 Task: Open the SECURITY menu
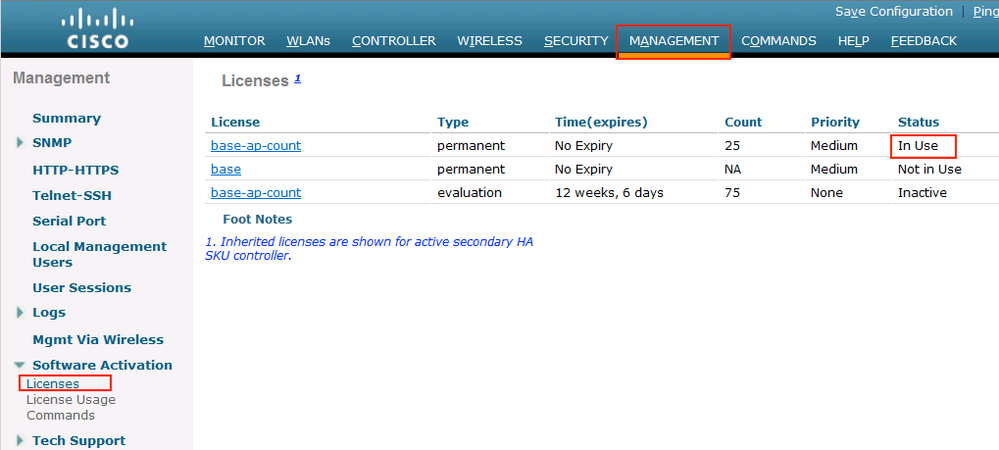click(x=576, y=41)
